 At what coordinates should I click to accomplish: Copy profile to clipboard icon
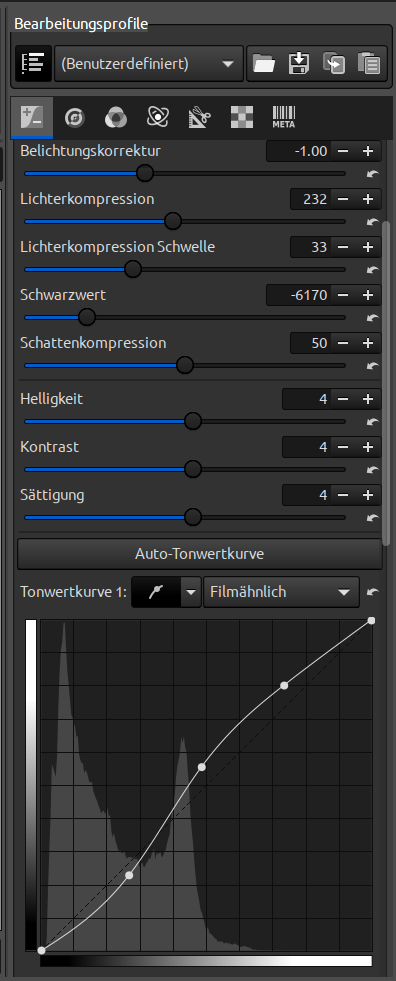(x=334, y=63)
